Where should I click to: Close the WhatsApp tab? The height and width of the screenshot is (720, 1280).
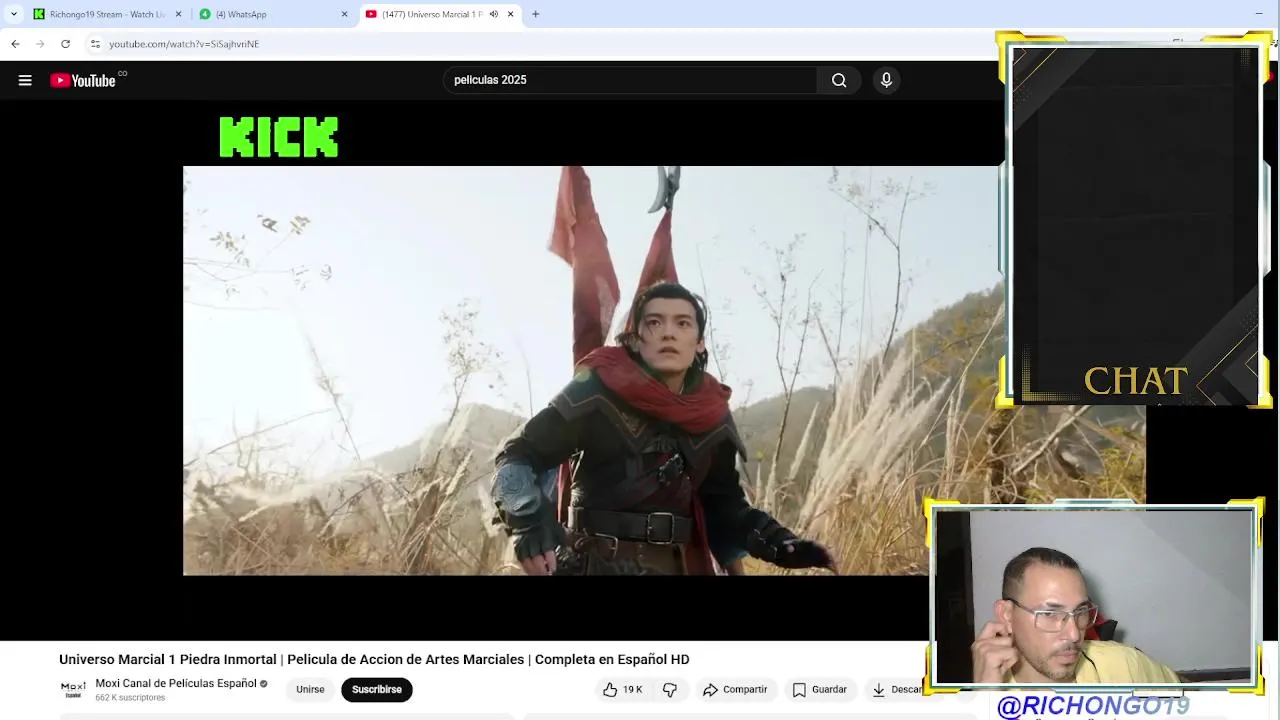point(345,14)
